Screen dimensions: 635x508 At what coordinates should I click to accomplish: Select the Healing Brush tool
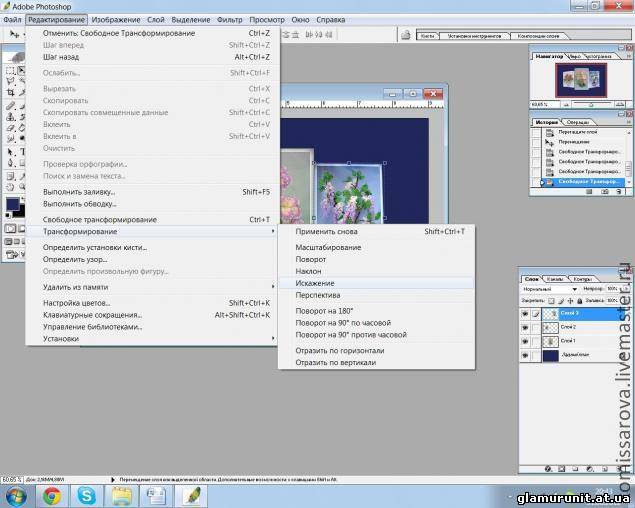[x=10, y=106]
